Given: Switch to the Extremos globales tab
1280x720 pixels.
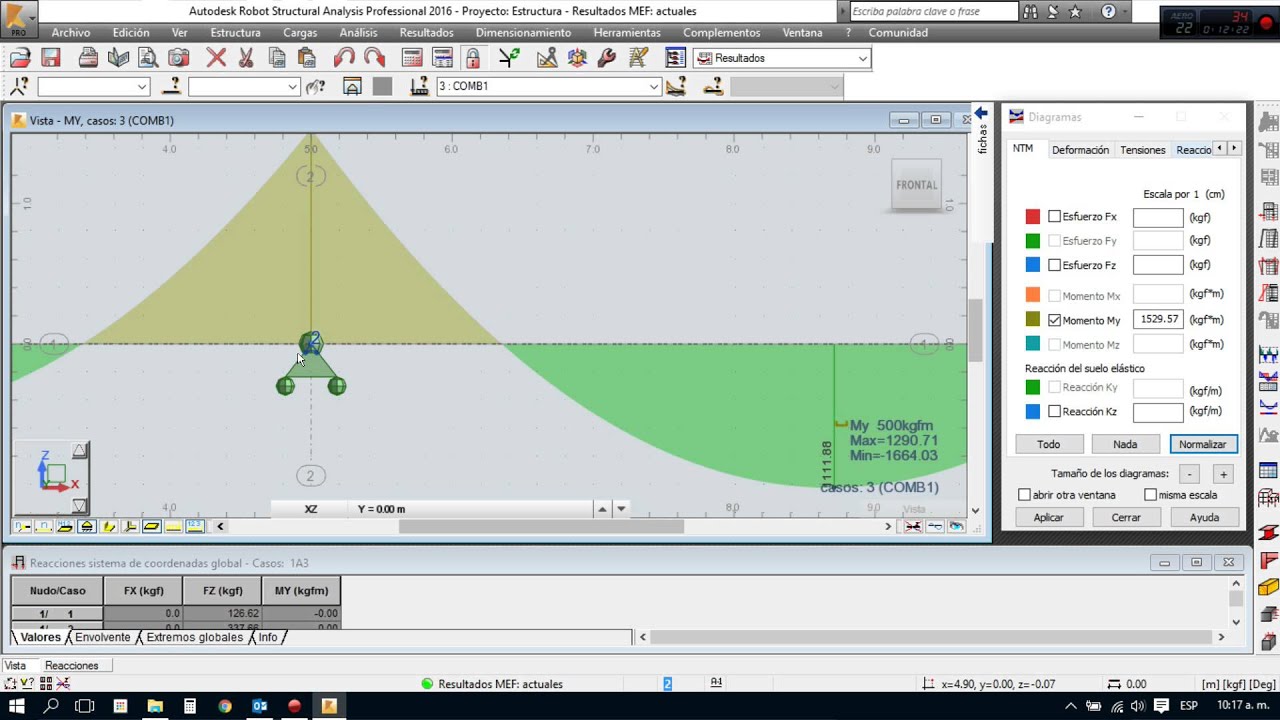Looking at the screenshot, I should [x=194, y=637].
